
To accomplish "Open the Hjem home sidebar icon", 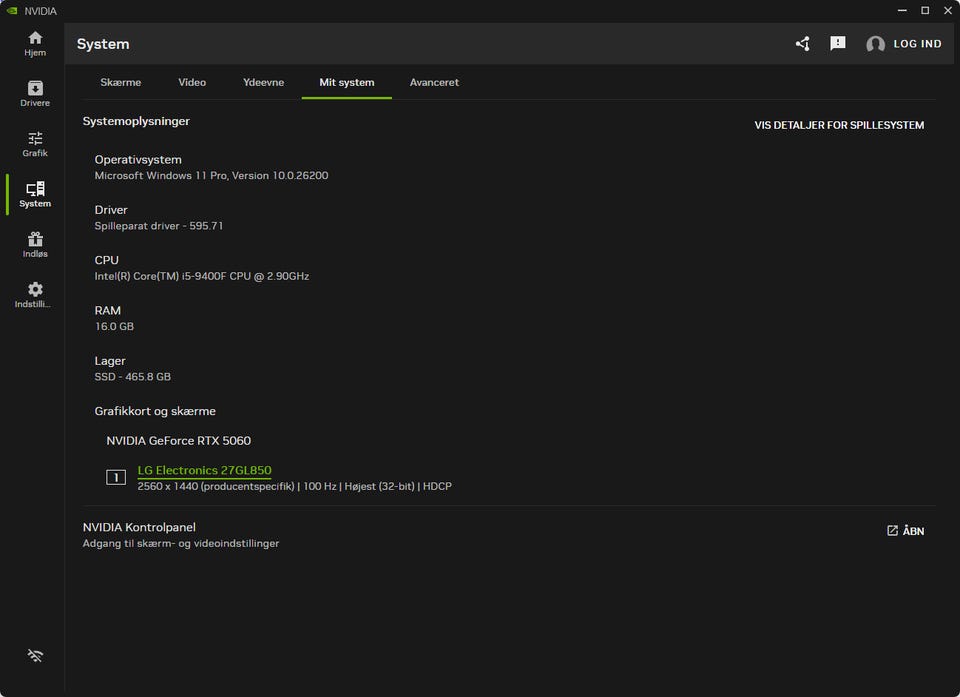I will [35, 43].
